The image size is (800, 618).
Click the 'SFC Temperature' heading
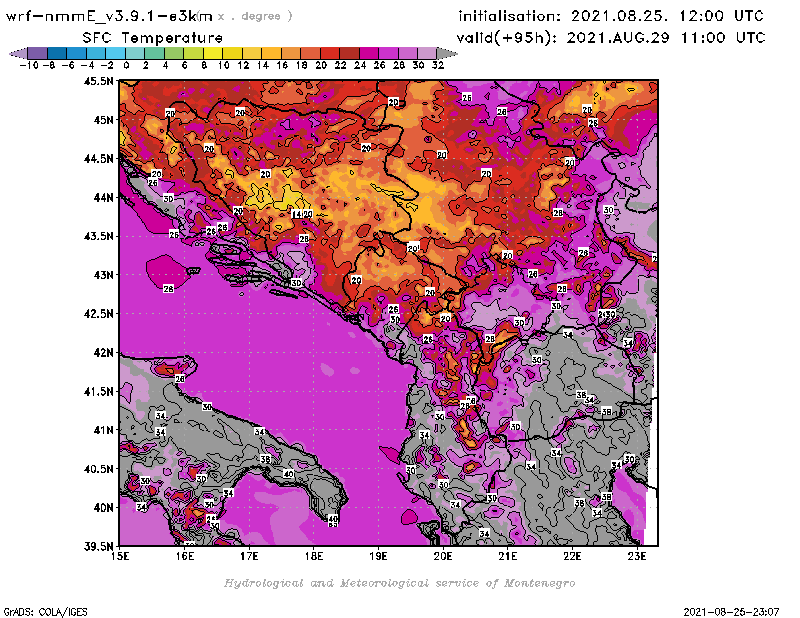[153, 38]
